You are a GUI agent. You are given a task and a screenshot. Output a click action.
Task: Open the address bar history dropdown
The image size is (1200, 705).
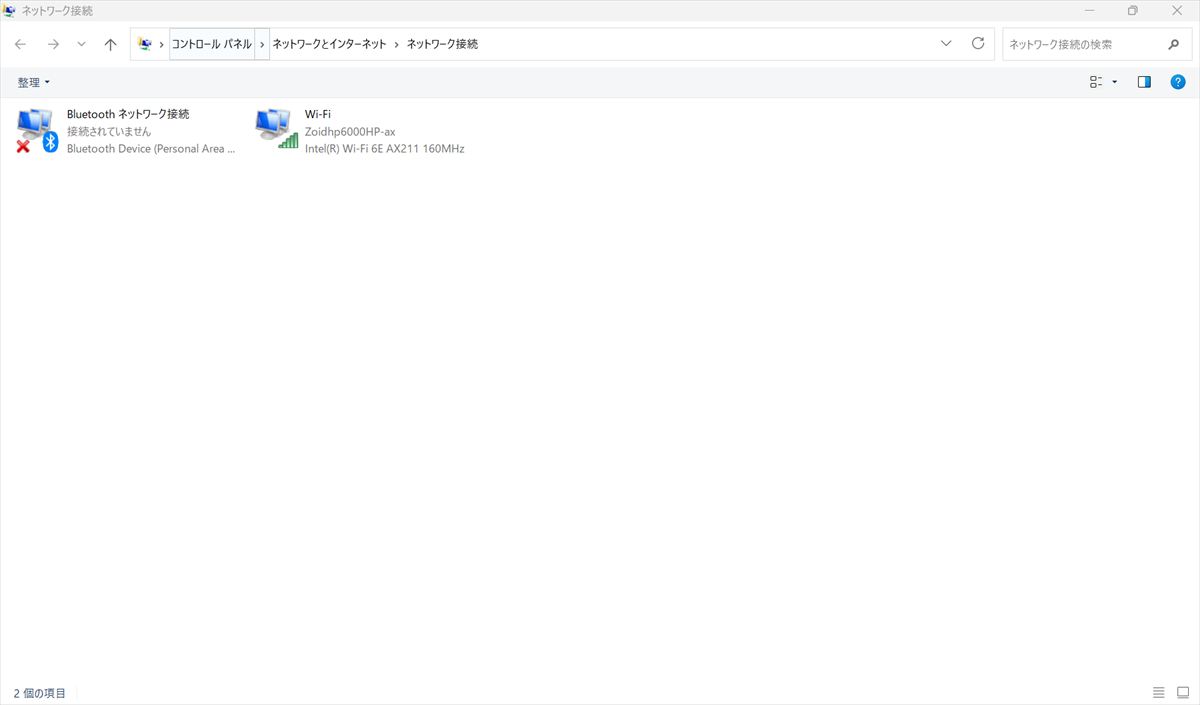(946, 44)
